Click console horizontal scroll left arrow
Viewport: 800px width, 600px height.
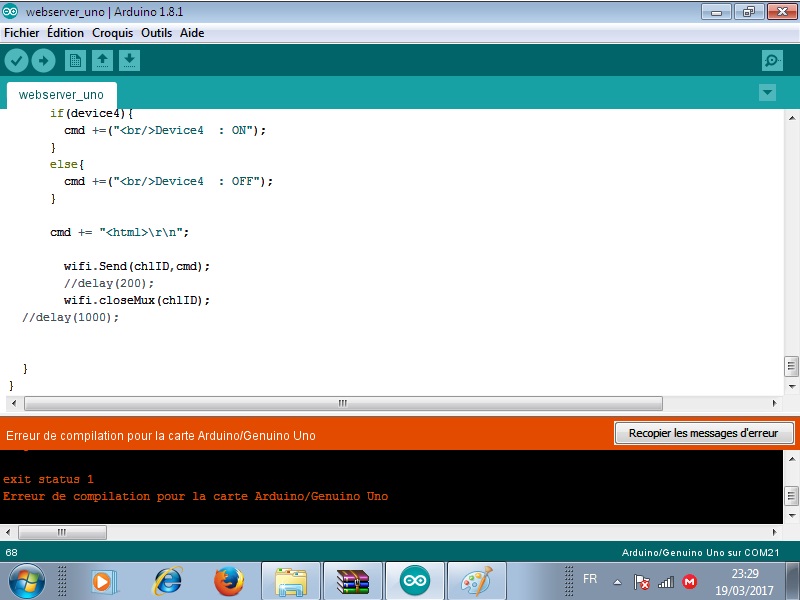pos(8,532)
